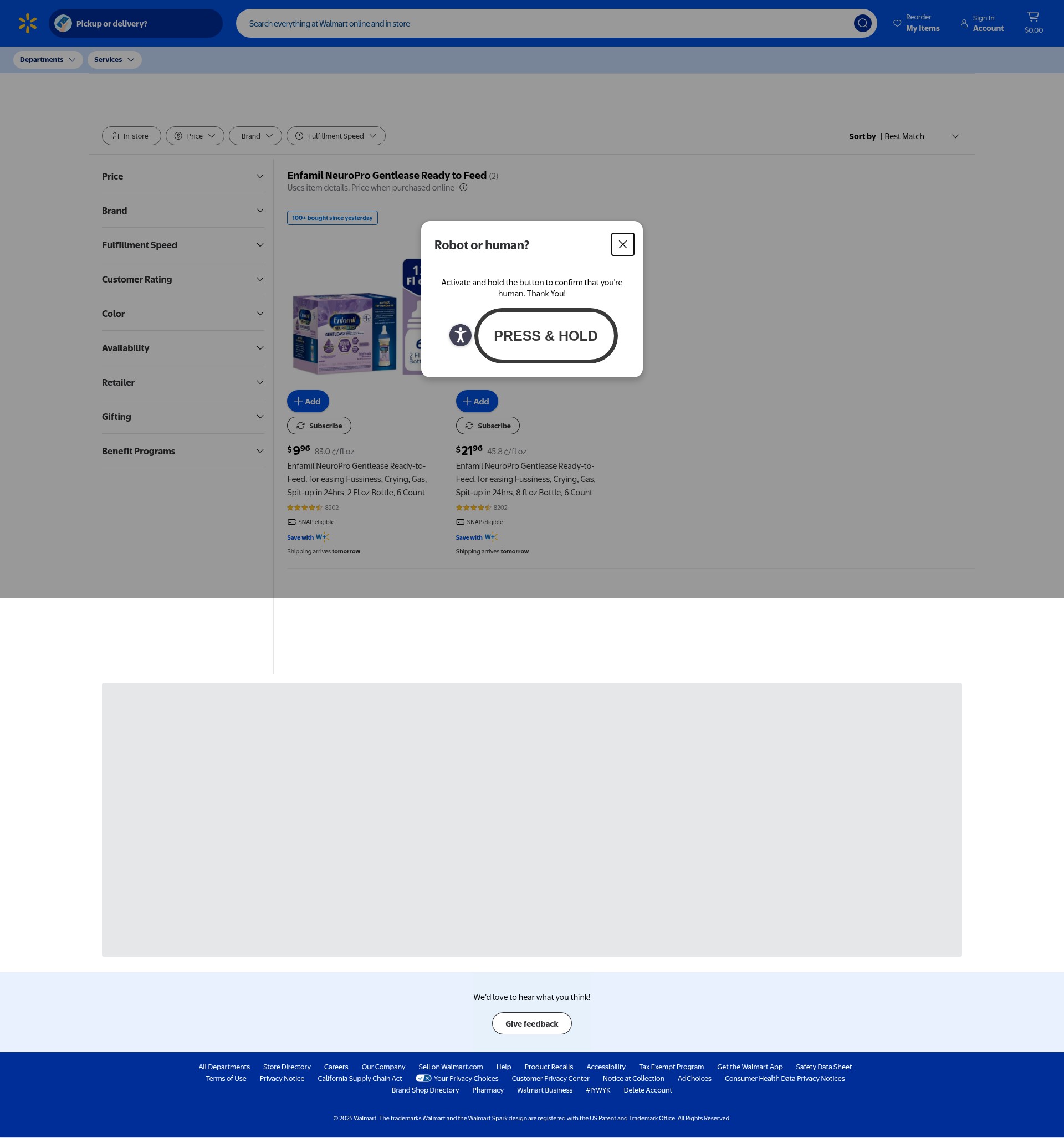Click the search magnifier icon
Screen dimensions: 1064x1138
pyautogui.click(x=862, y=23)
